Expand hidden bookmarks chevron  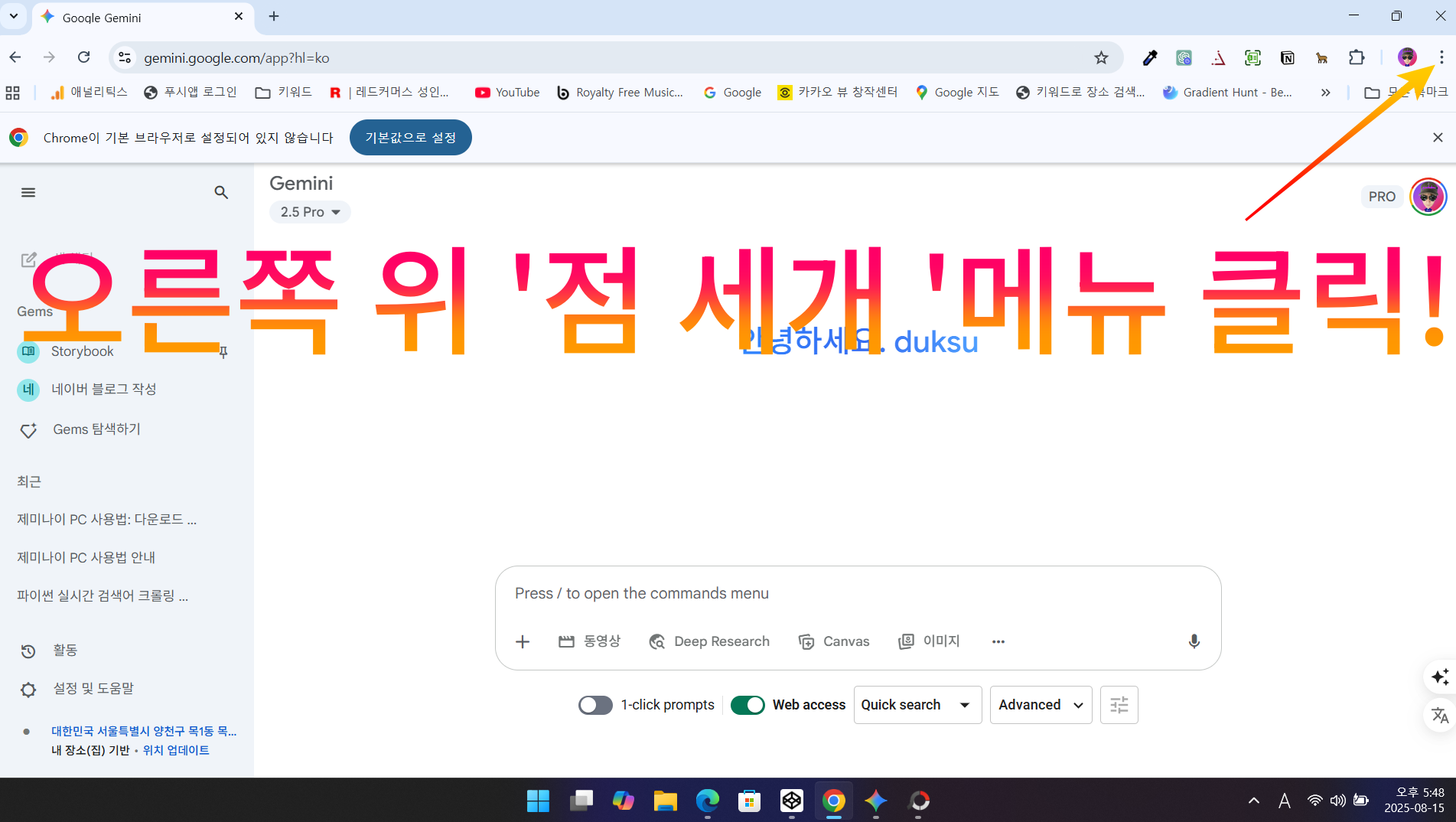click(1325, 93)
